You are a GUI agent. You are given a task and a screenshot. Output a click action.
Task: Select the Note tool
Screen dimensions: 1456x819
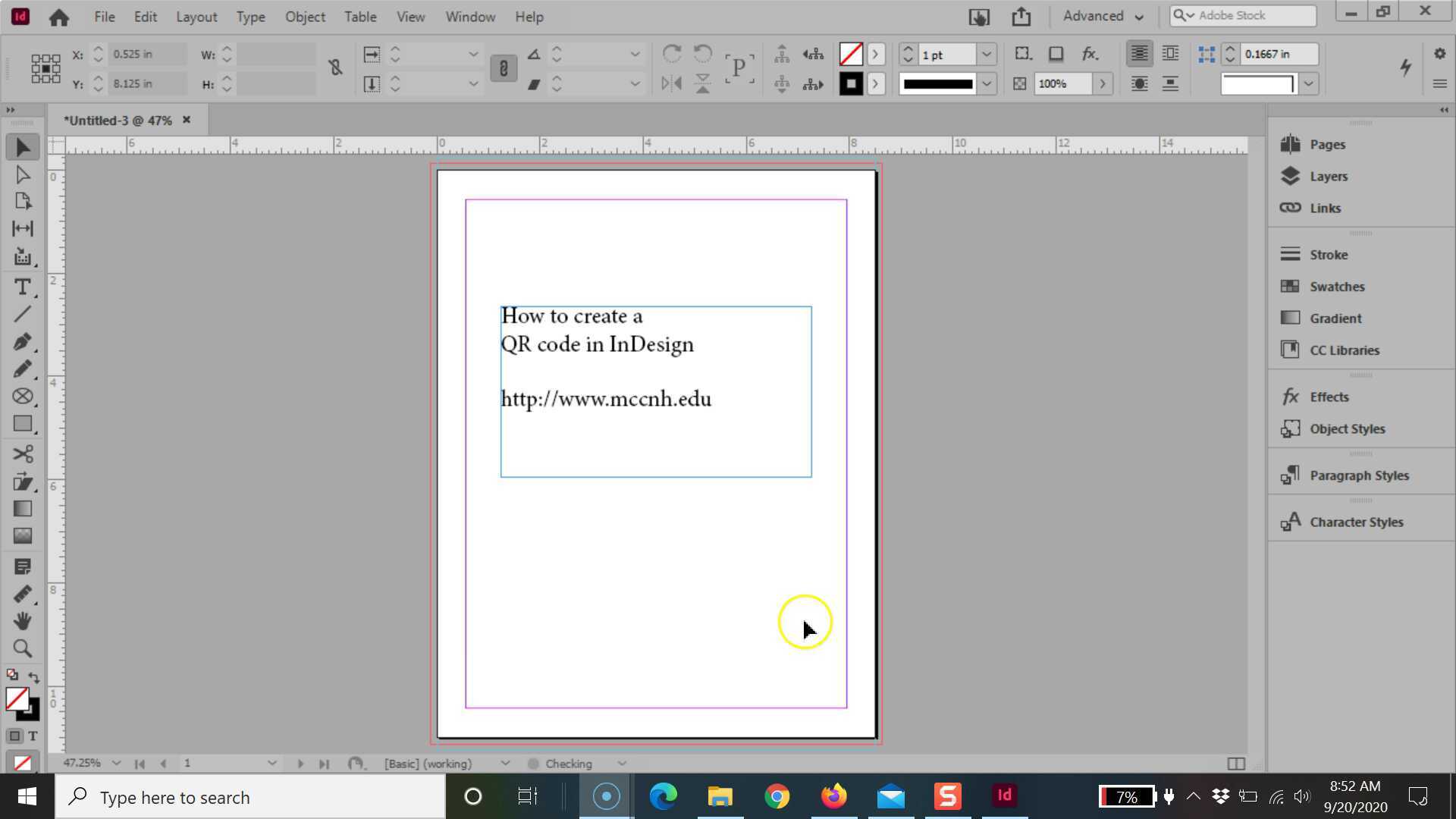(x=22, y=566)
